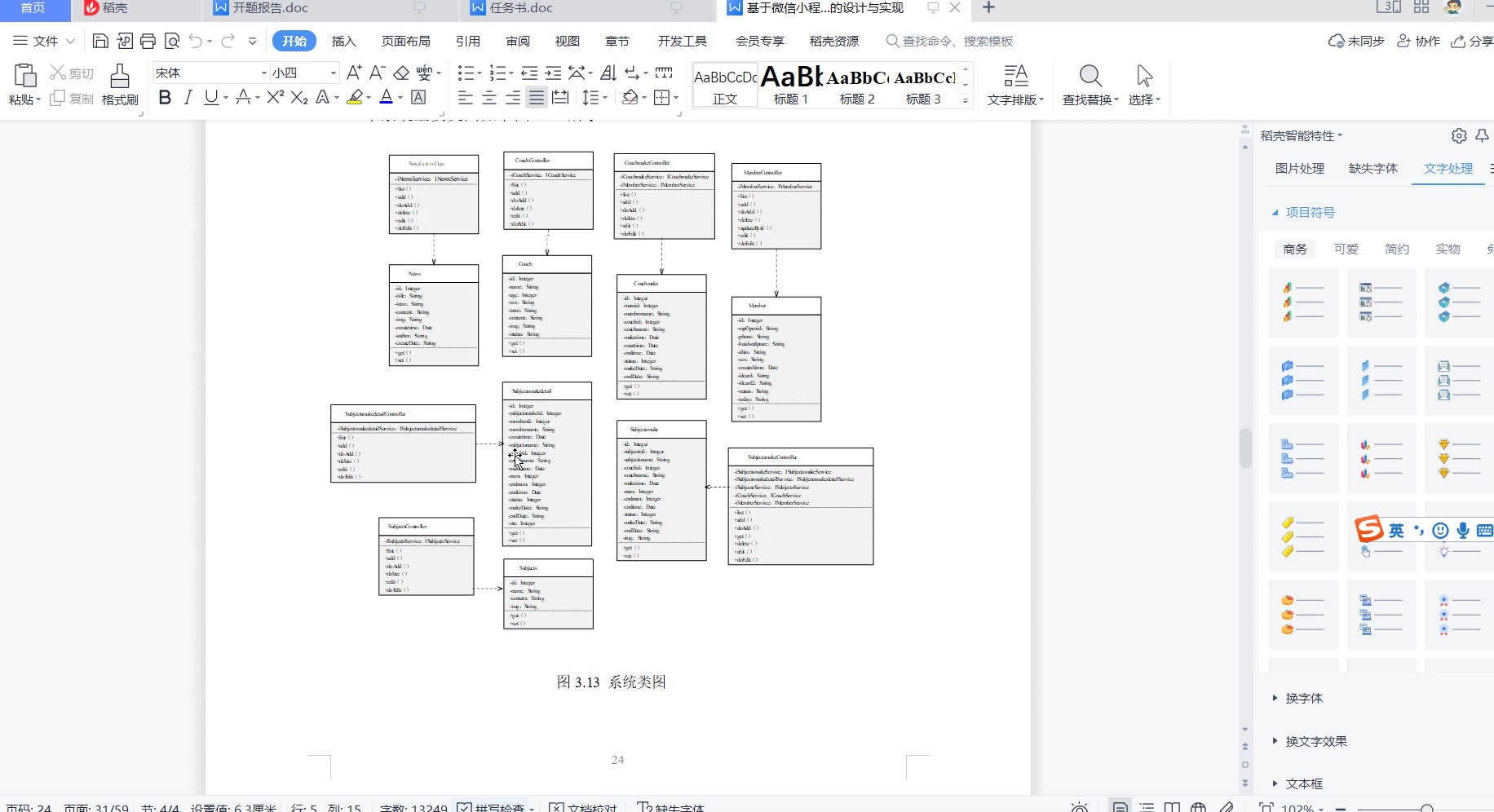Screen dimensions: 1494x812
Task: Apply the 标题 1 heading style
Action: click(x=790, y=86)
